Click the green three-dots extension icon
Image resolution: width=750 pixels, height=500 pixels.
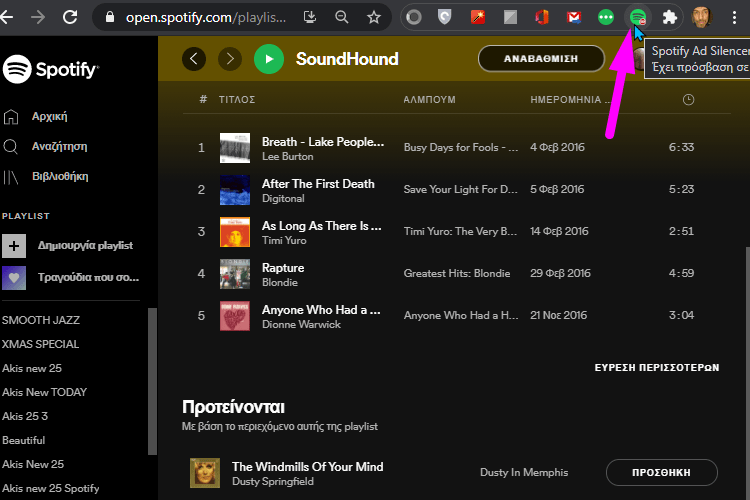pos(606,18)
